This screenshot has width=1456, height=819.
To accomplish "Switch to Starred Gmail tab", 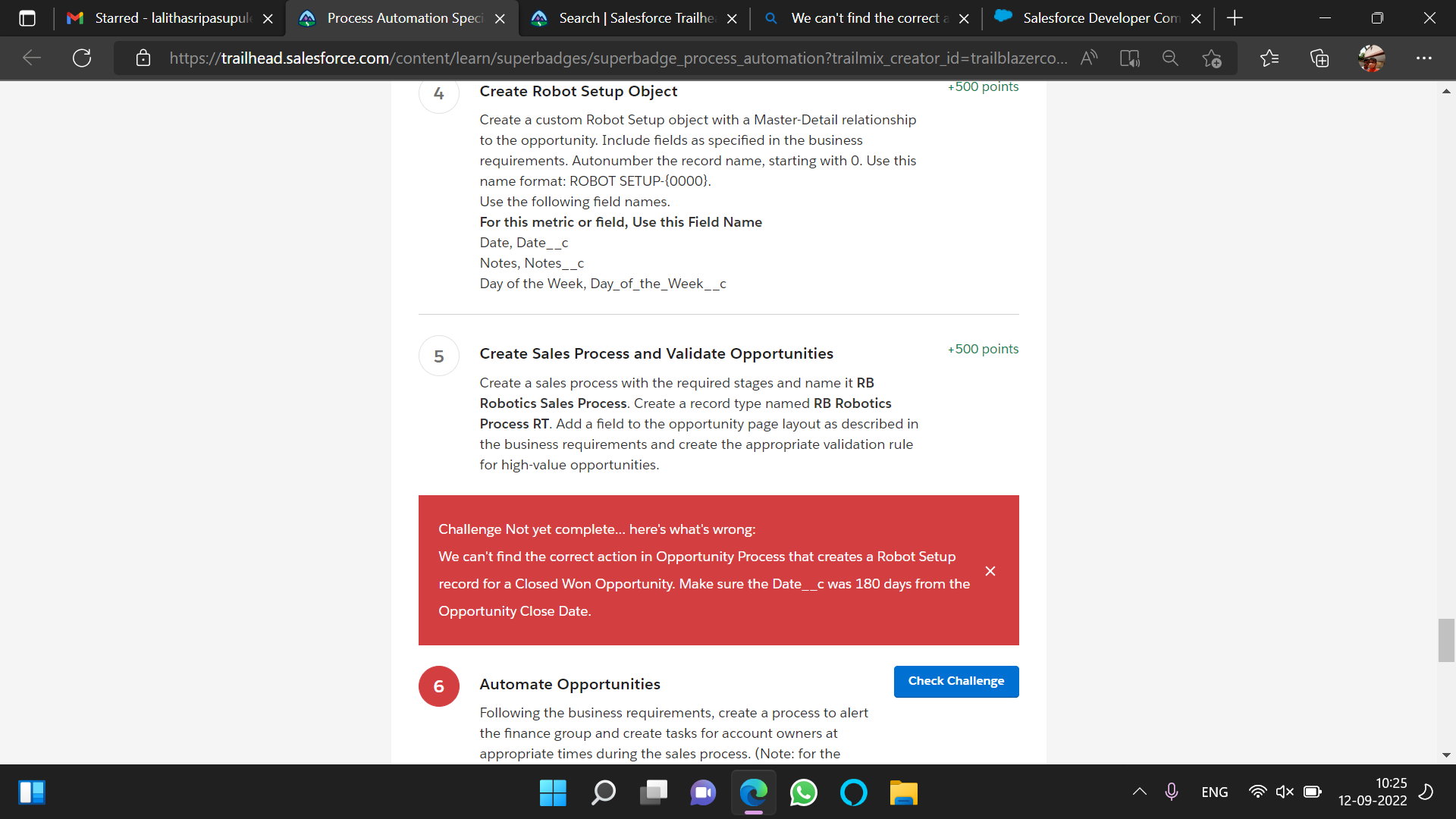I will point(170,18).
